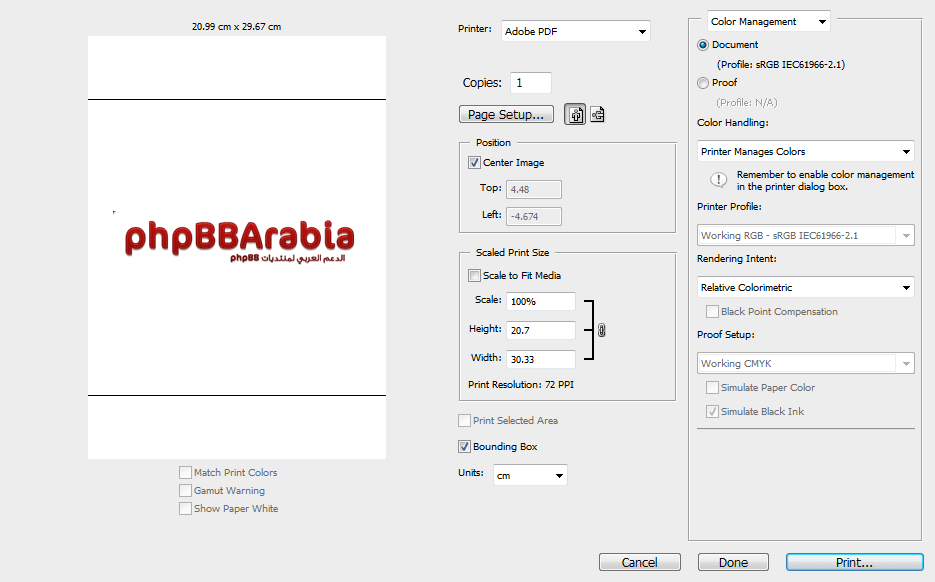Click the (Profile: sRGB IEC61966-2.1) text
Viewport: 935px width, 582px height.
click(781, 64)
